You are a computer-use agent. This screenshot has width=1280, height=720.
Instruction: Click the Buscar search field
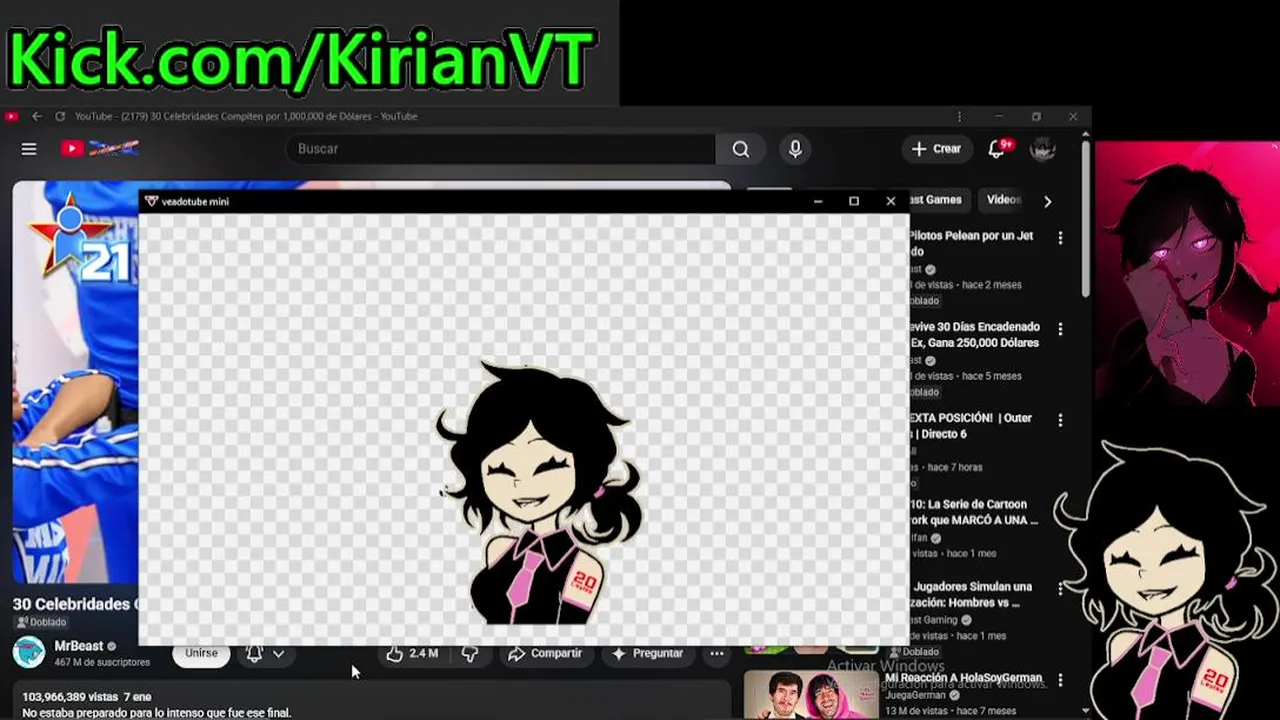coord(500,149)
